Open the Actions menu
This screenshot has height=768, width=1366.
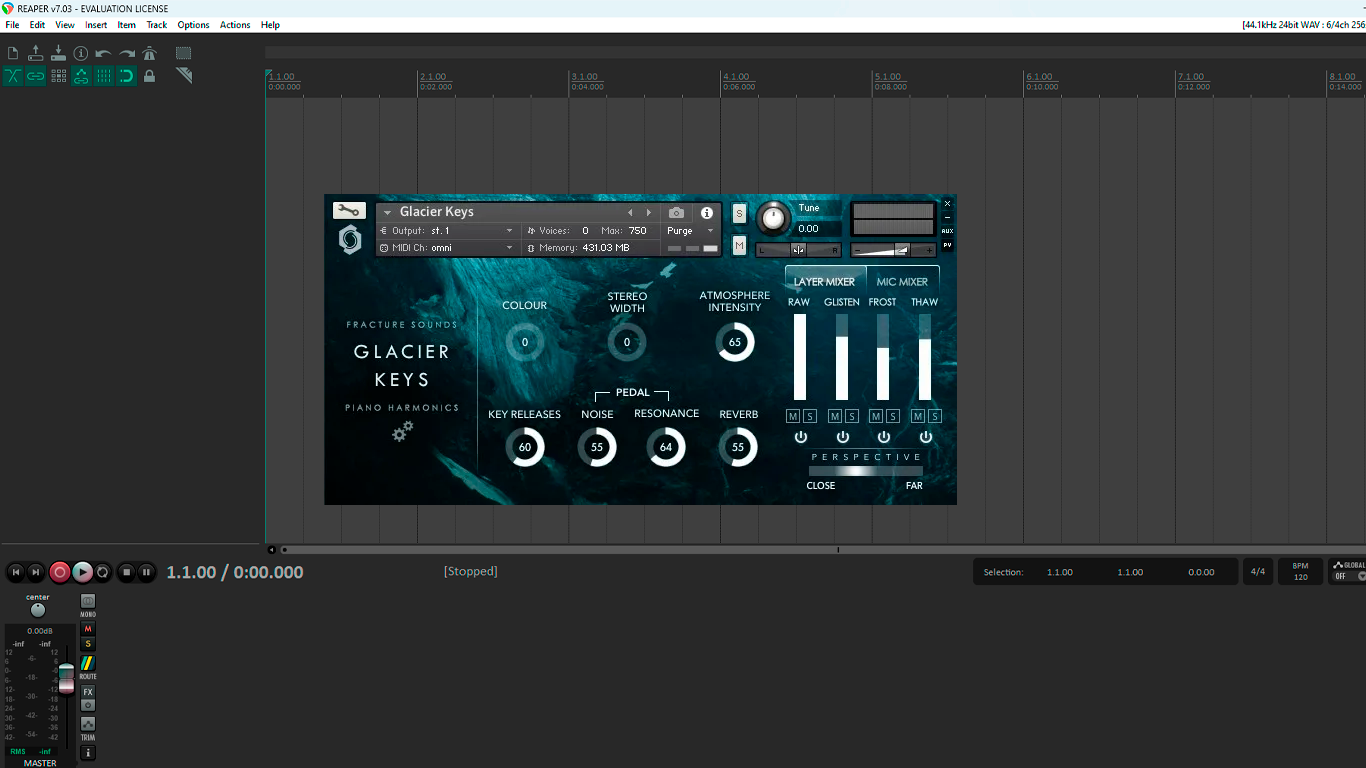point(235,25)
